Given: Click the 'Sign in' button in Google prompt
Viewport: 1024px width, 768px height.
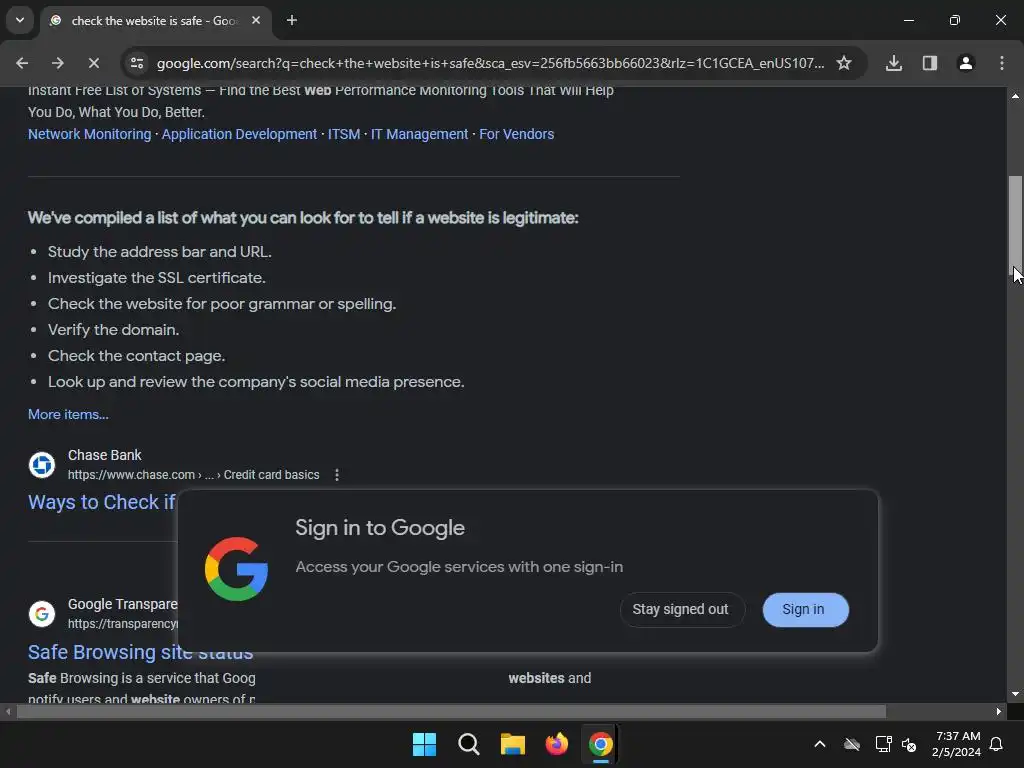Looking at the screenshot, I should (x=805, y=609).
